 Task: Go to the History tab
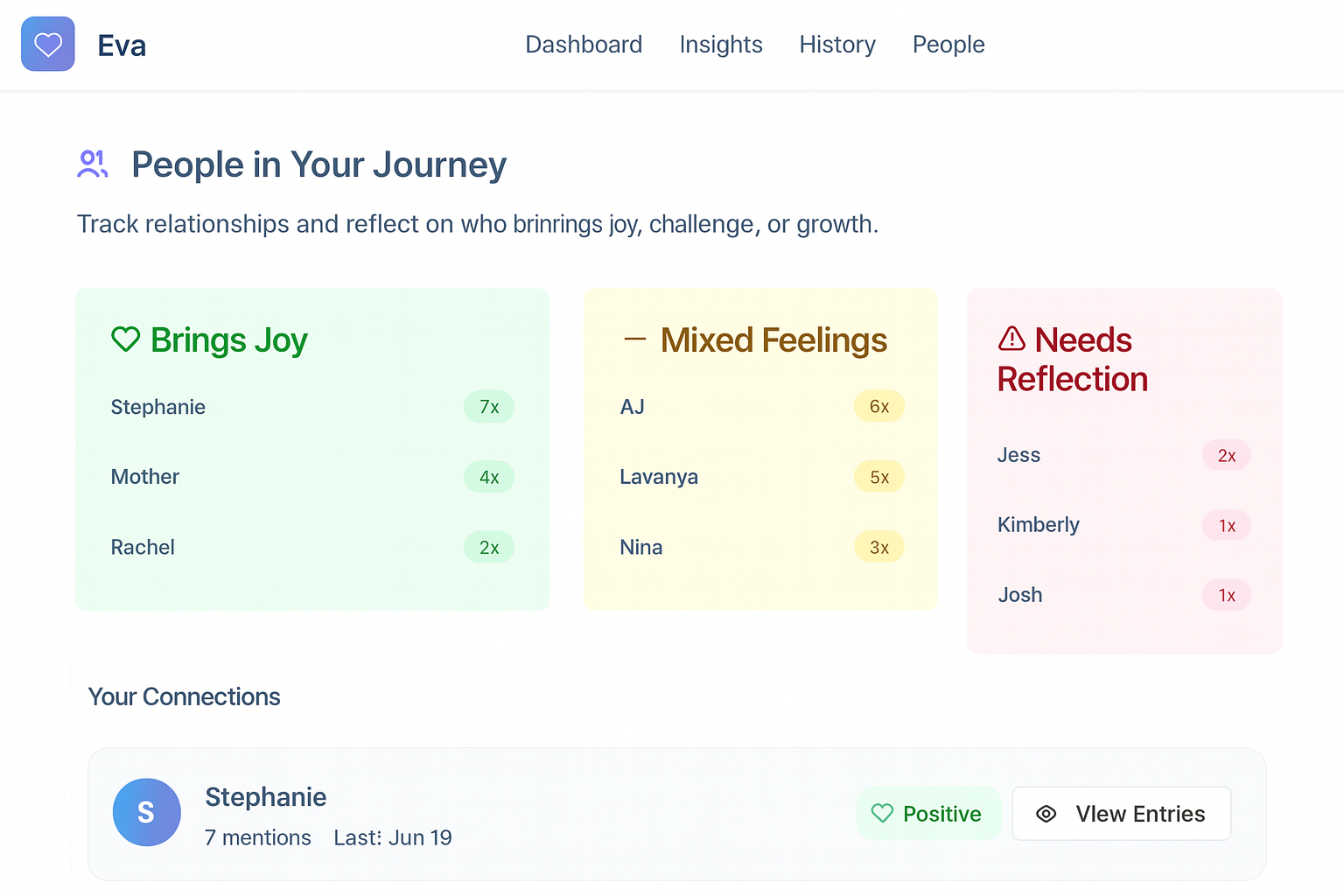(837, 45)
